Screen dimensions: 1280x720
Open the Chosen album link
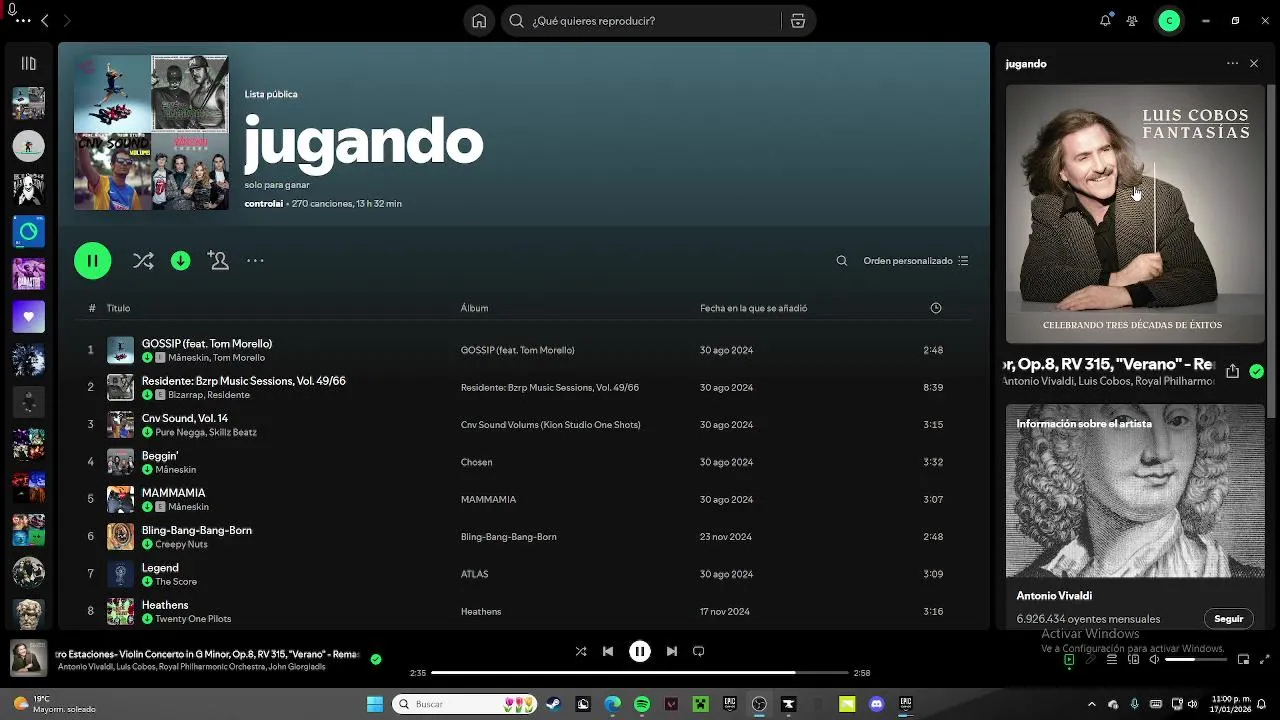point(476,462)
